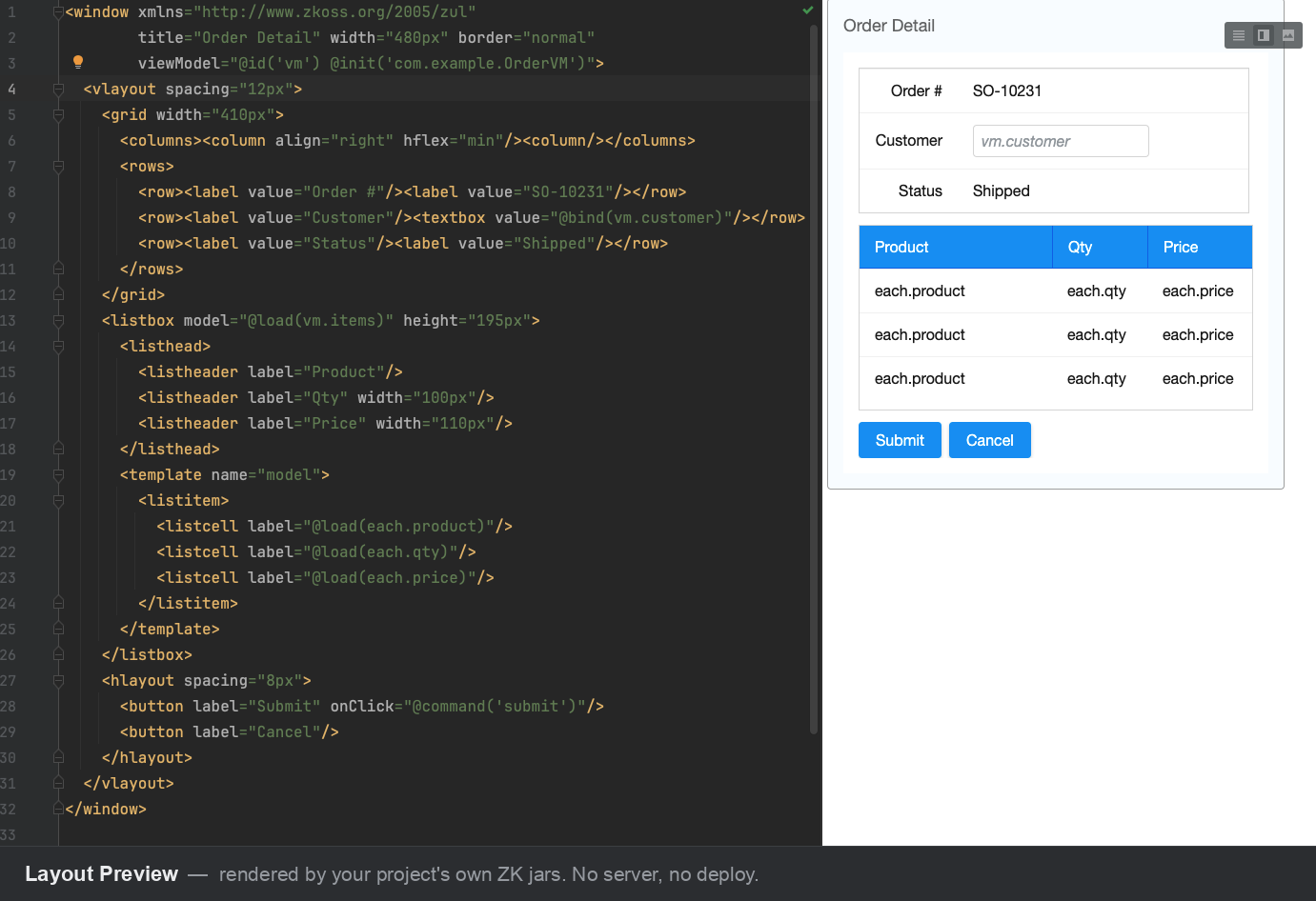The width and height of the screenshot is (1316, 901).
Task: Click the 'Layout Preview' caption text
Action: click(101, 873)
